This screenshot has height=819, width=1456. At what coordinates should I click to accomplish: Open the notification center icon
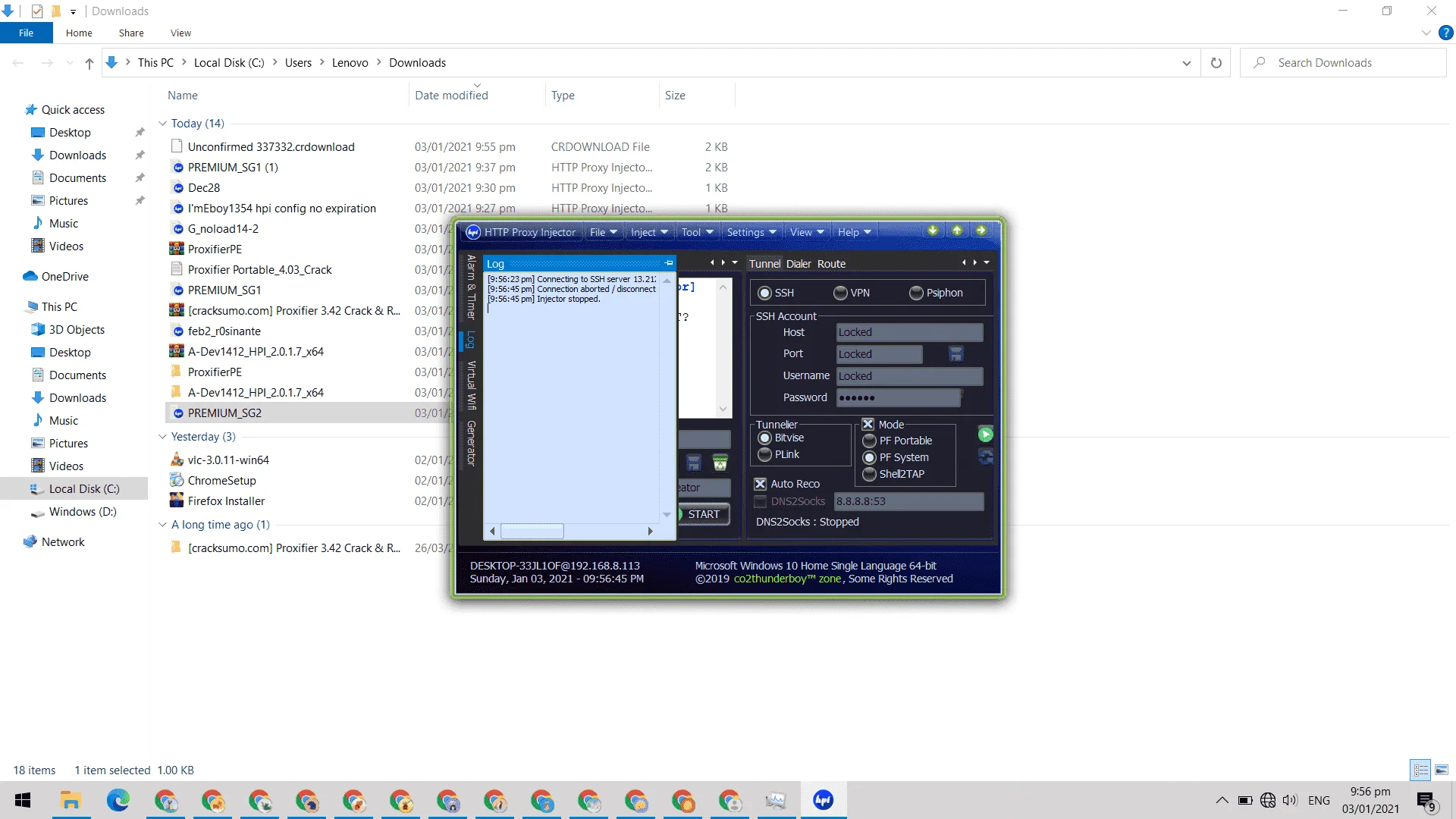1426,801
